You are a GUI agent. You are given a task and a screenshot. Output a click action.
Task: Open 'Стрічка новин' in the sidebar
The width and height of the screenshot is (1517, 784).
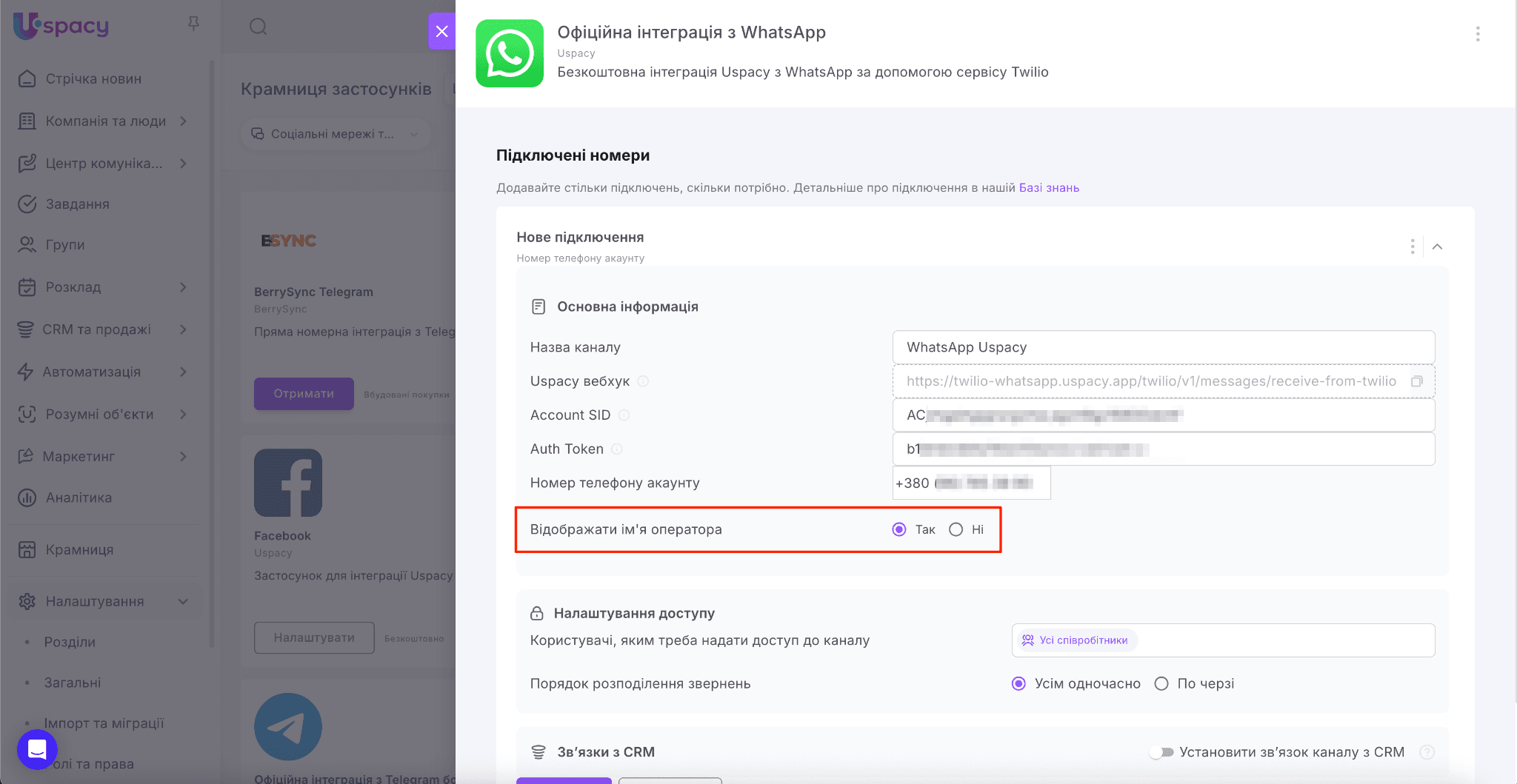(x=93, y=79)
